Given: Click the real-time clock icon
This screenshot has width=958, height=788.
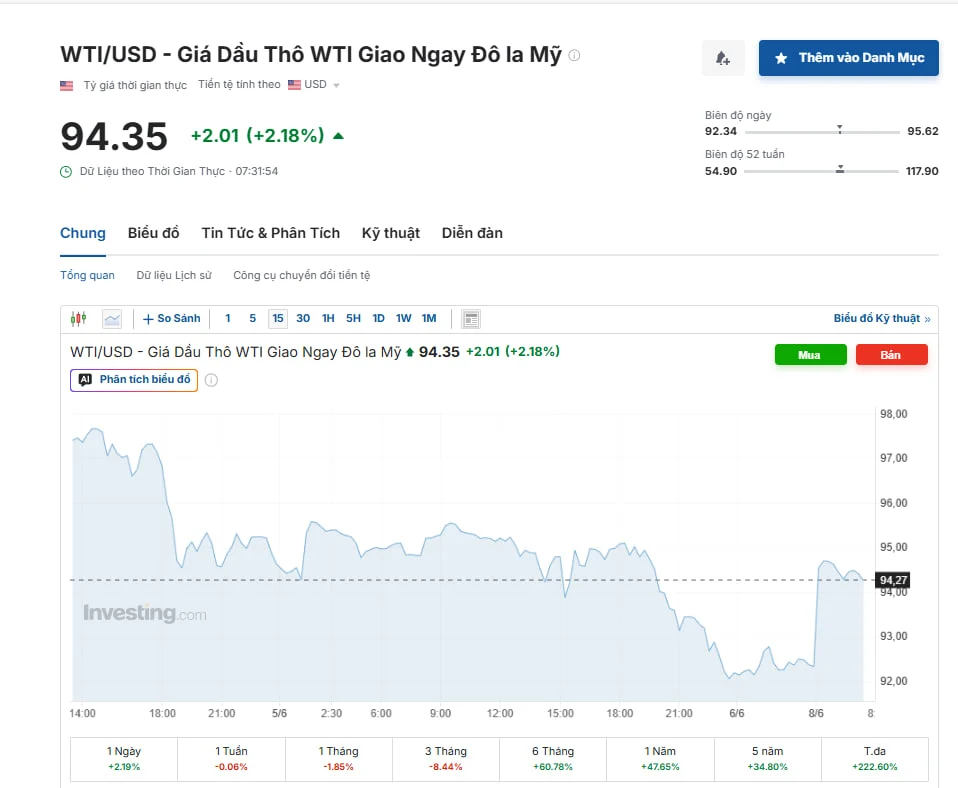Looking at the screenshot, I should (x=66, y=172).
